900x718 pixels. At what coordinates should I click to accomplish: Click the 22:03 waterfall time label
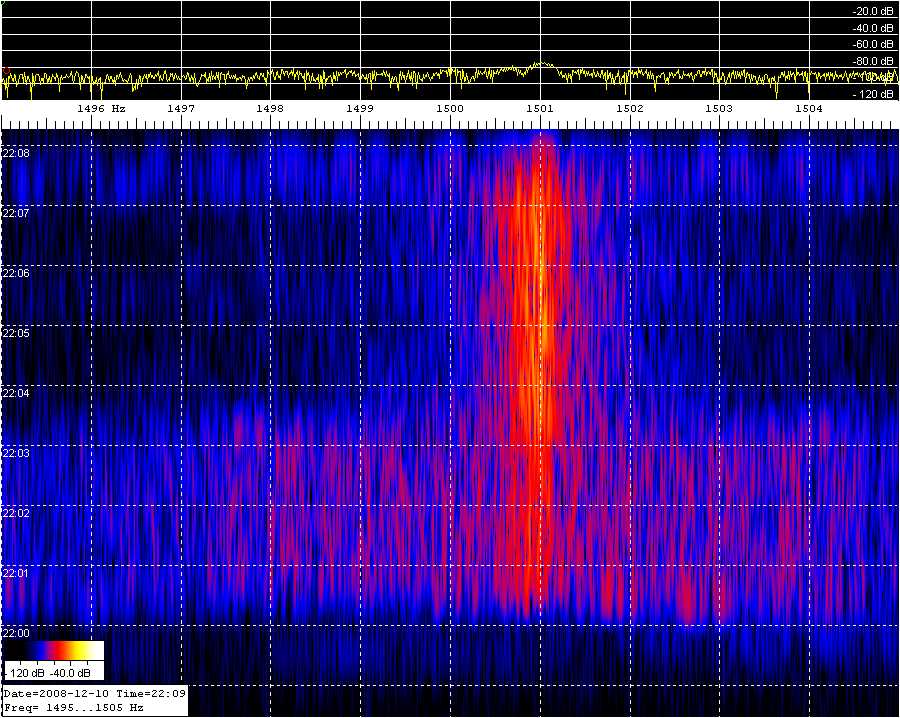(x=16, y=453)
